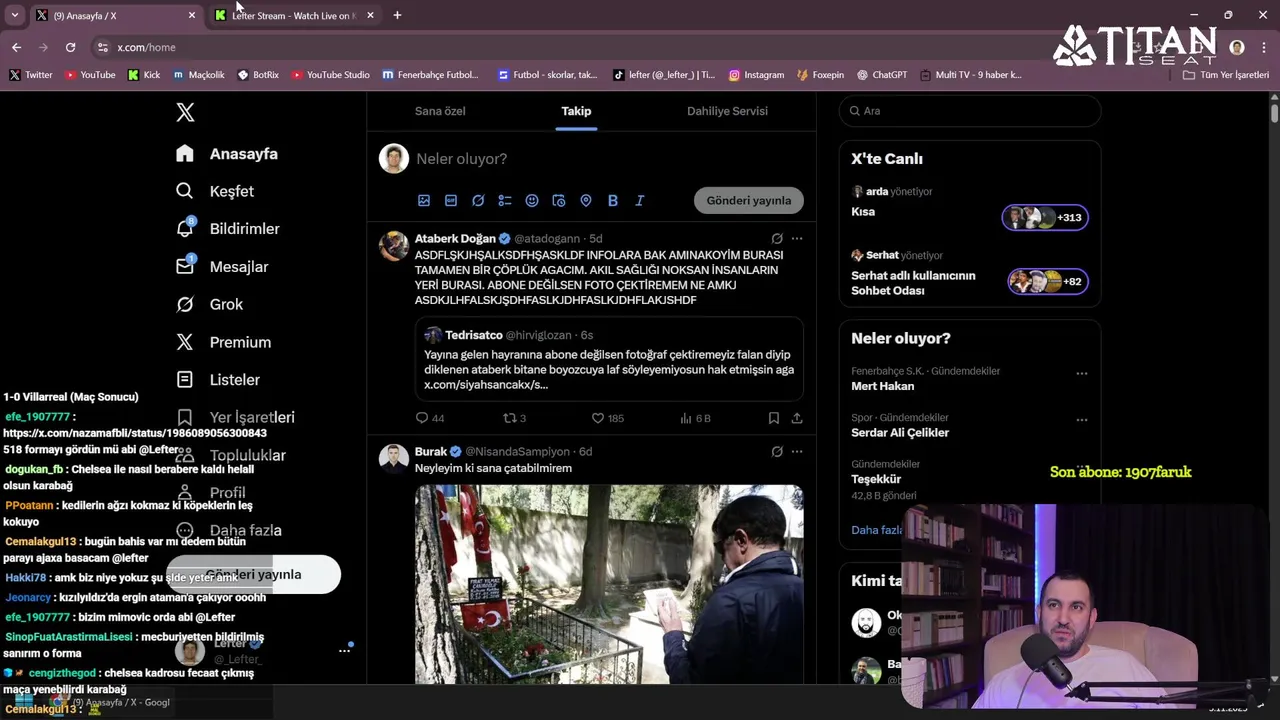The height and width of the screenshot is (720, 1280).
Task: Click the Grok icon
Action: click(x=185, y=304)
